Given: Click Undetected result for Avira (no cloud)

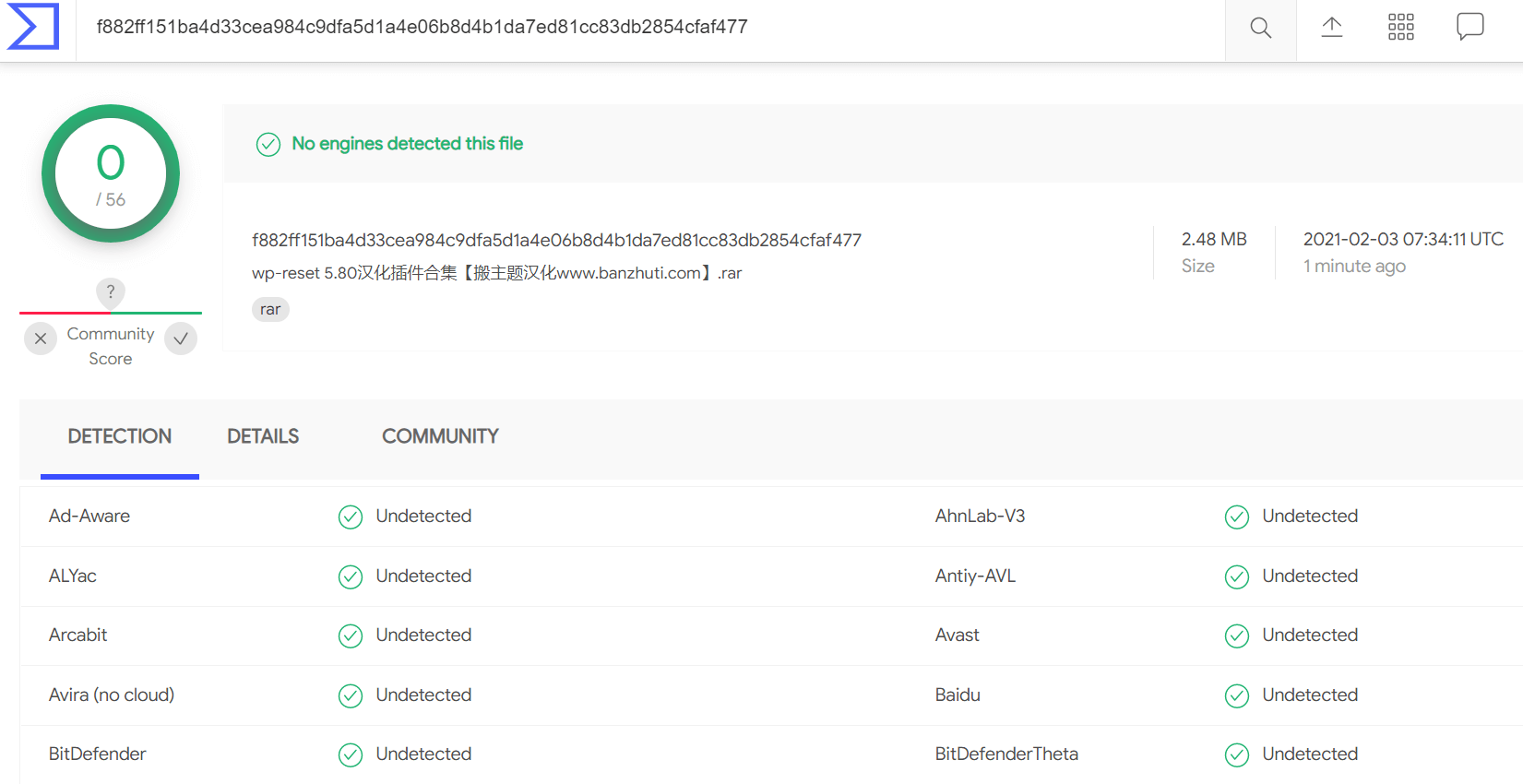Looking at the screenshot, I should [423, 695].
